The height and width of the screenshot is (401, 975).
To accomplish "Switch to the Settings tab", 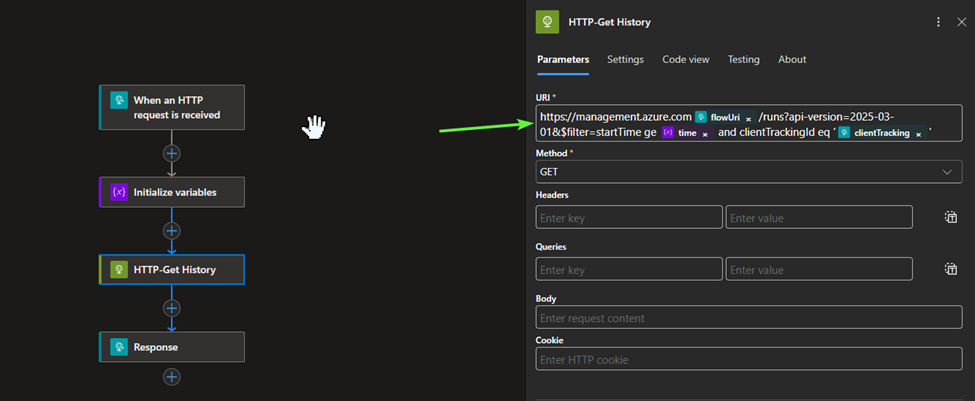I will click(x=626, y=60).
